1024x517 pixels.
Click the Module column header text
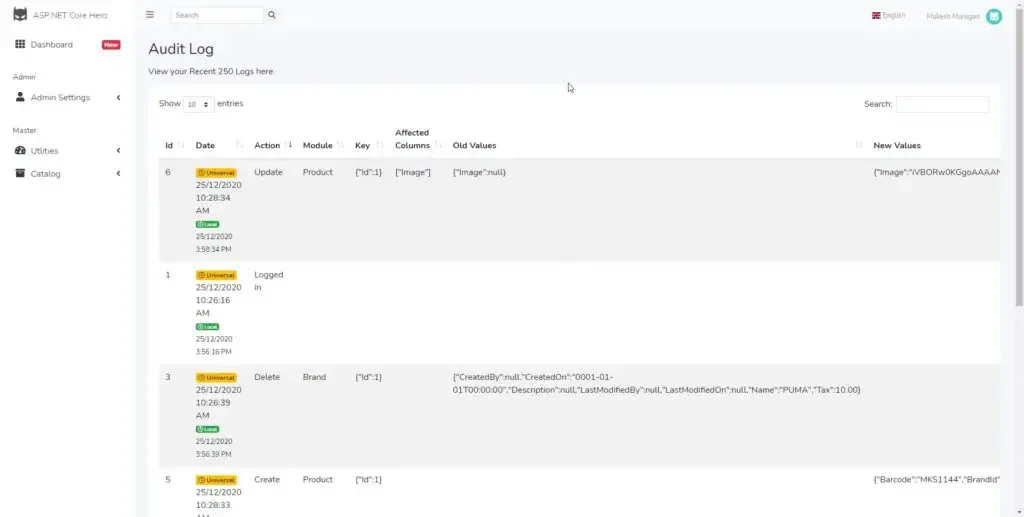pos(317,146)
